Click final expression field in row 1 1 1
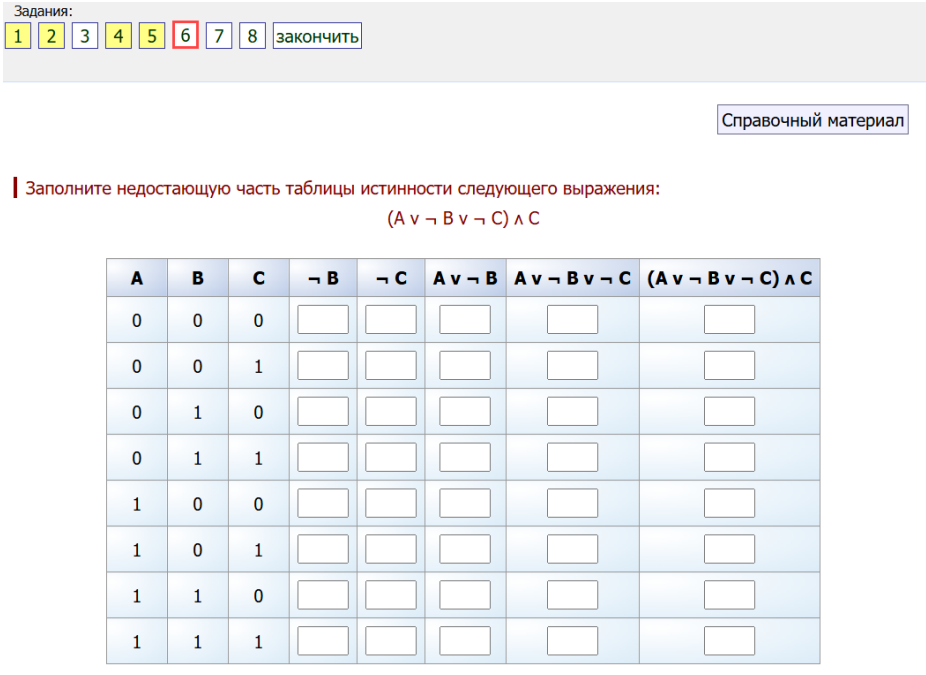This screenshot has height=675, width=926. coord(729,641)
